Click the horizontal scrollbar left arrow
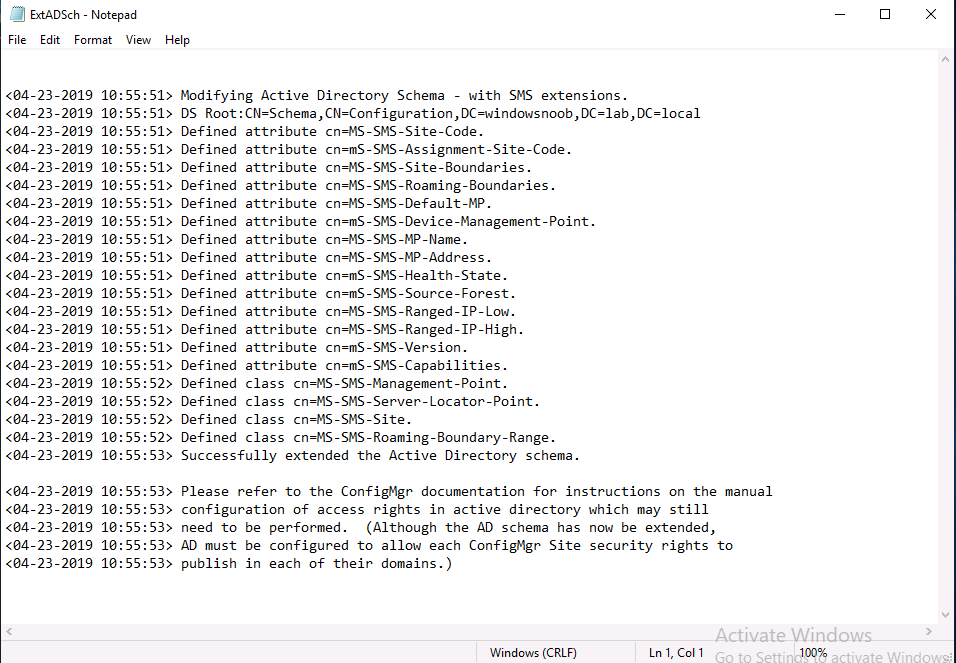The height and width of the screenshot is (663, 956). [9, 631]
